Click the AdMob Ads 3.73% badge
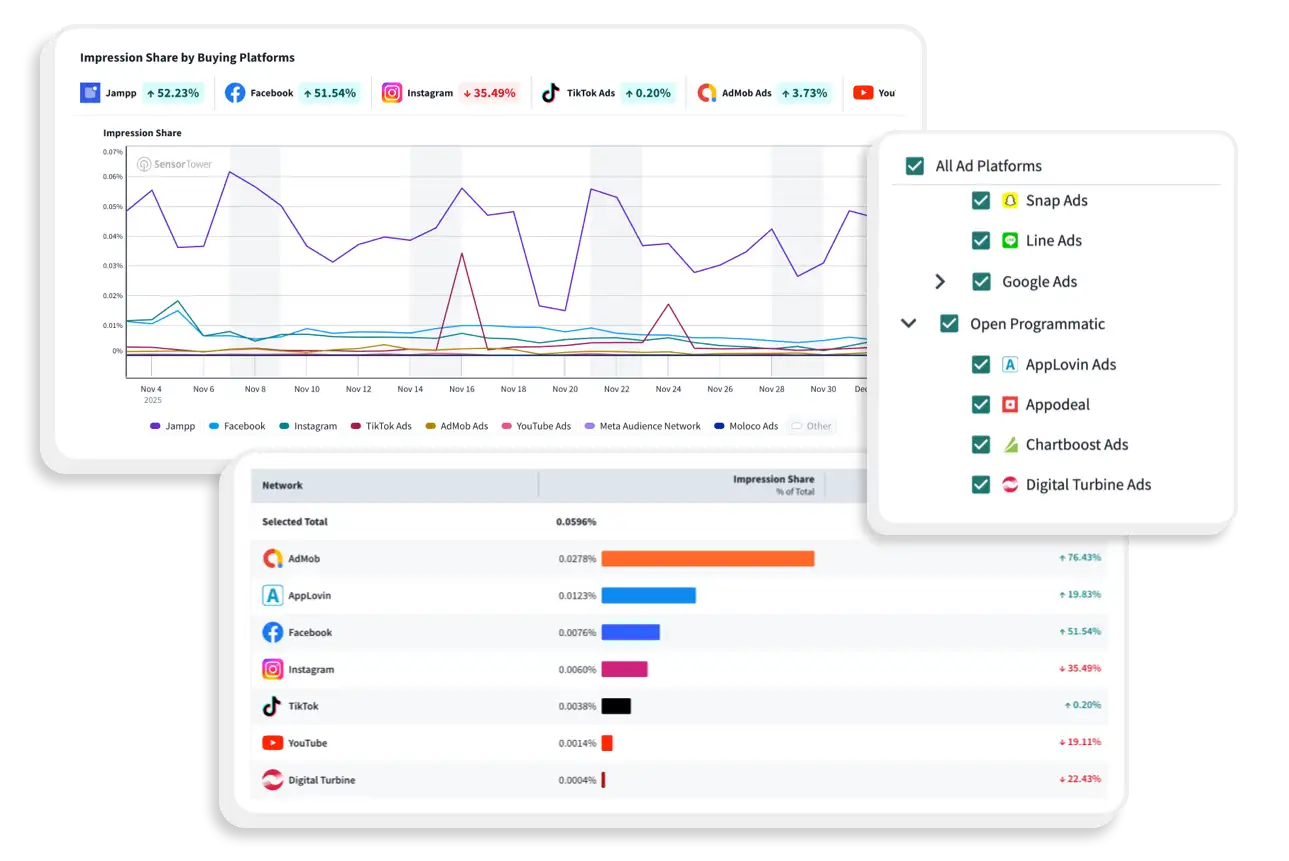The width and height of the screenshot is (1289, 861). pyautogui.click(x=804, y=93)
